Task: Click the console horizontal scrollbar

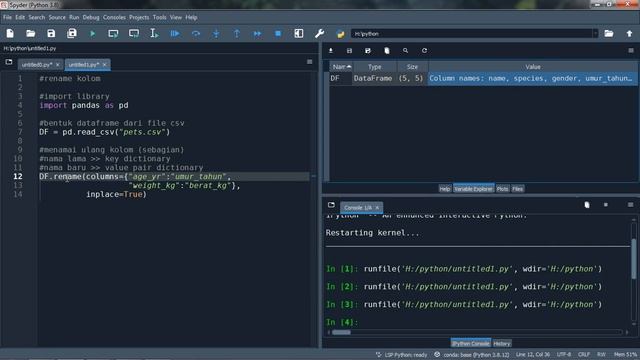Action: 341,332
